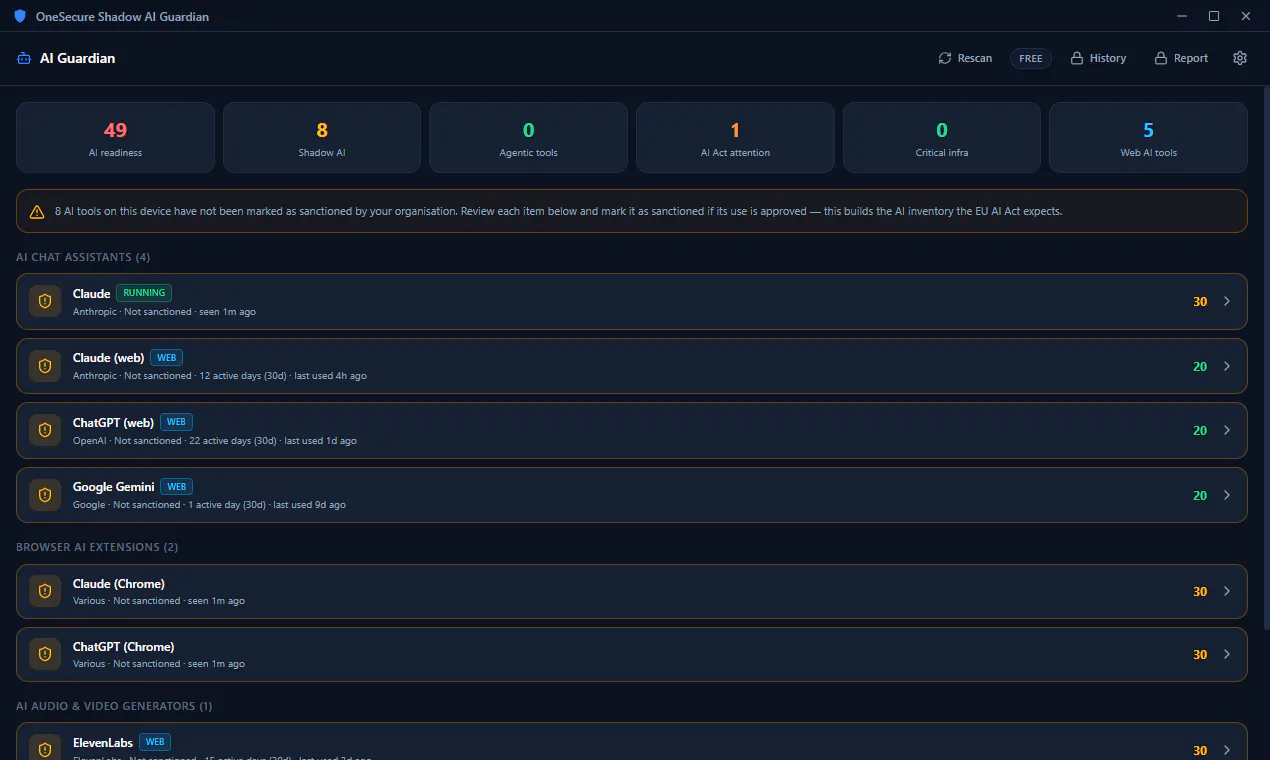The image size is (1270, 760).
Task: Expand the Claude RUNNING row chevron
Action: click(x=1227, y=301)
